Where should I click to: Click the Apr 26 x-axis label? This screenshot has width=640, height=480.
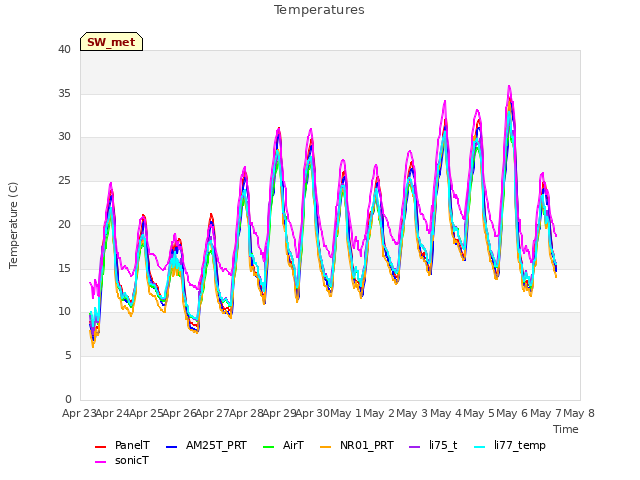(x=180, y=413)
